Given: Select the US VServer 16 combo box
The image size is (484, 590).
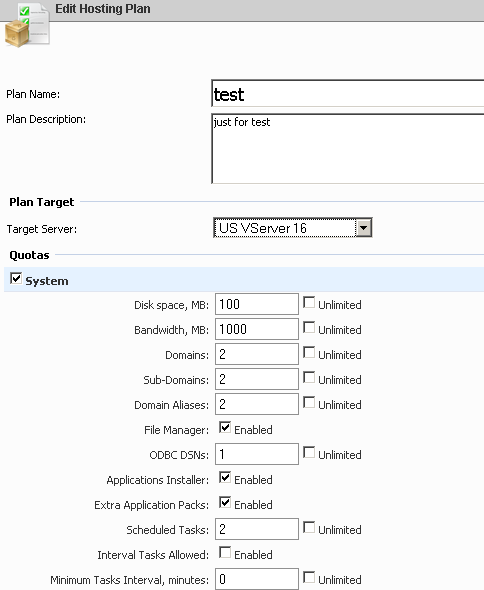Looking at the screenshot, I should [x=292, y=228].
